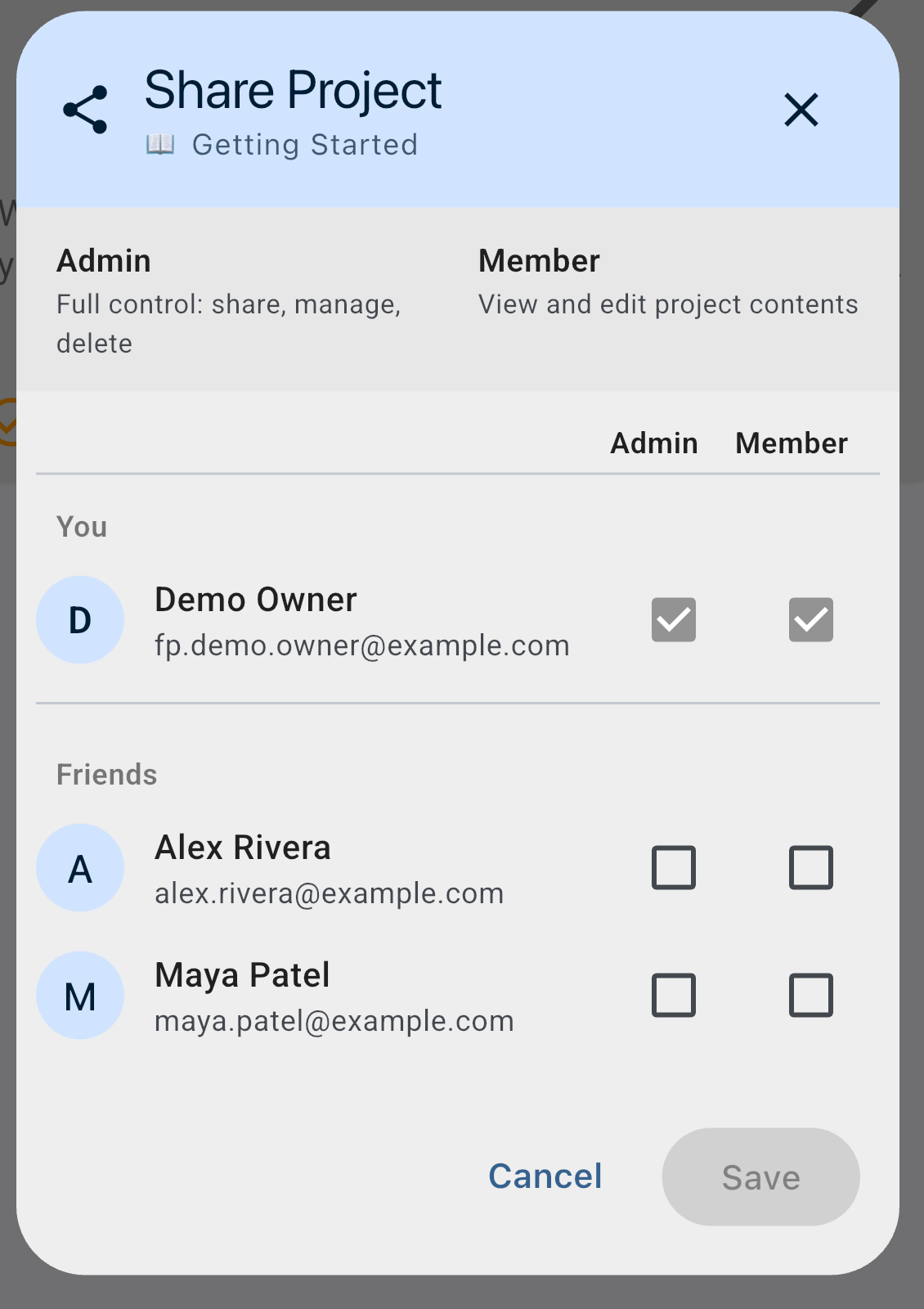
Task: Click fp.demo.owner@example.com email
Action: point(362,646)
